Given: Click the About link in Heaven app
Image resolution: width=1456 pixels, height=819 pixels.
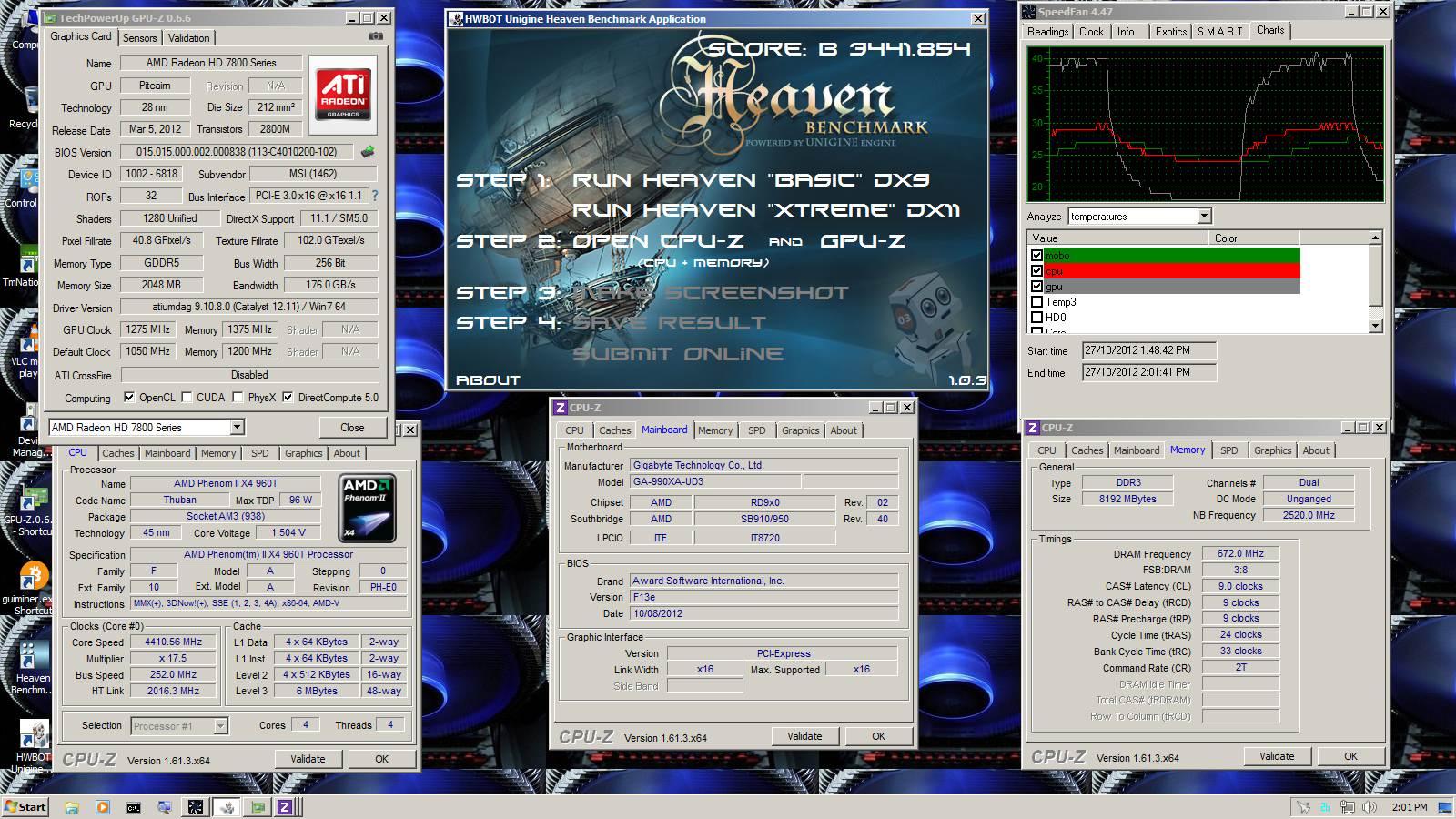Looking at the screenshot, I should click(488, 379).
